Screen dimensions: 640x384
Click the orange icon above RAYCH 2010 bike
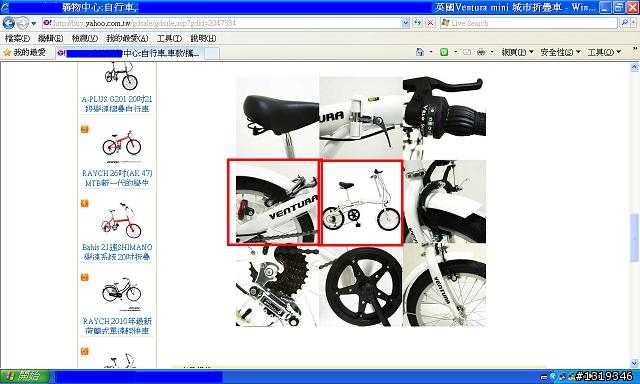84,277
